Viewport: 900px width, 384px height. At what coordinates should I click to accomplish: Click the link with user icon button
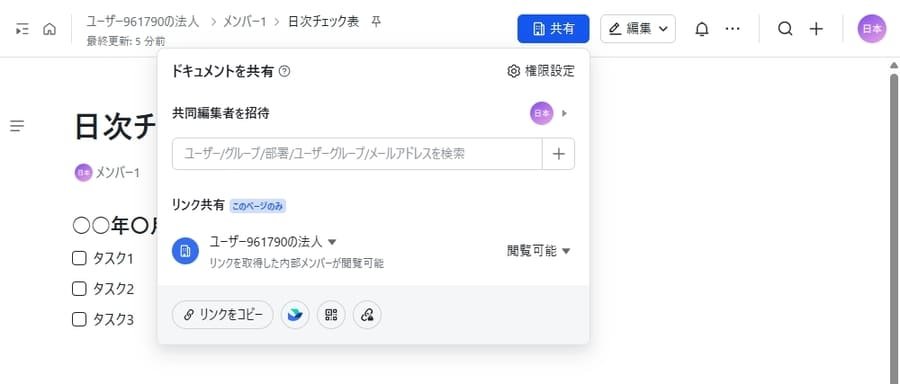(x=367, y=315)
